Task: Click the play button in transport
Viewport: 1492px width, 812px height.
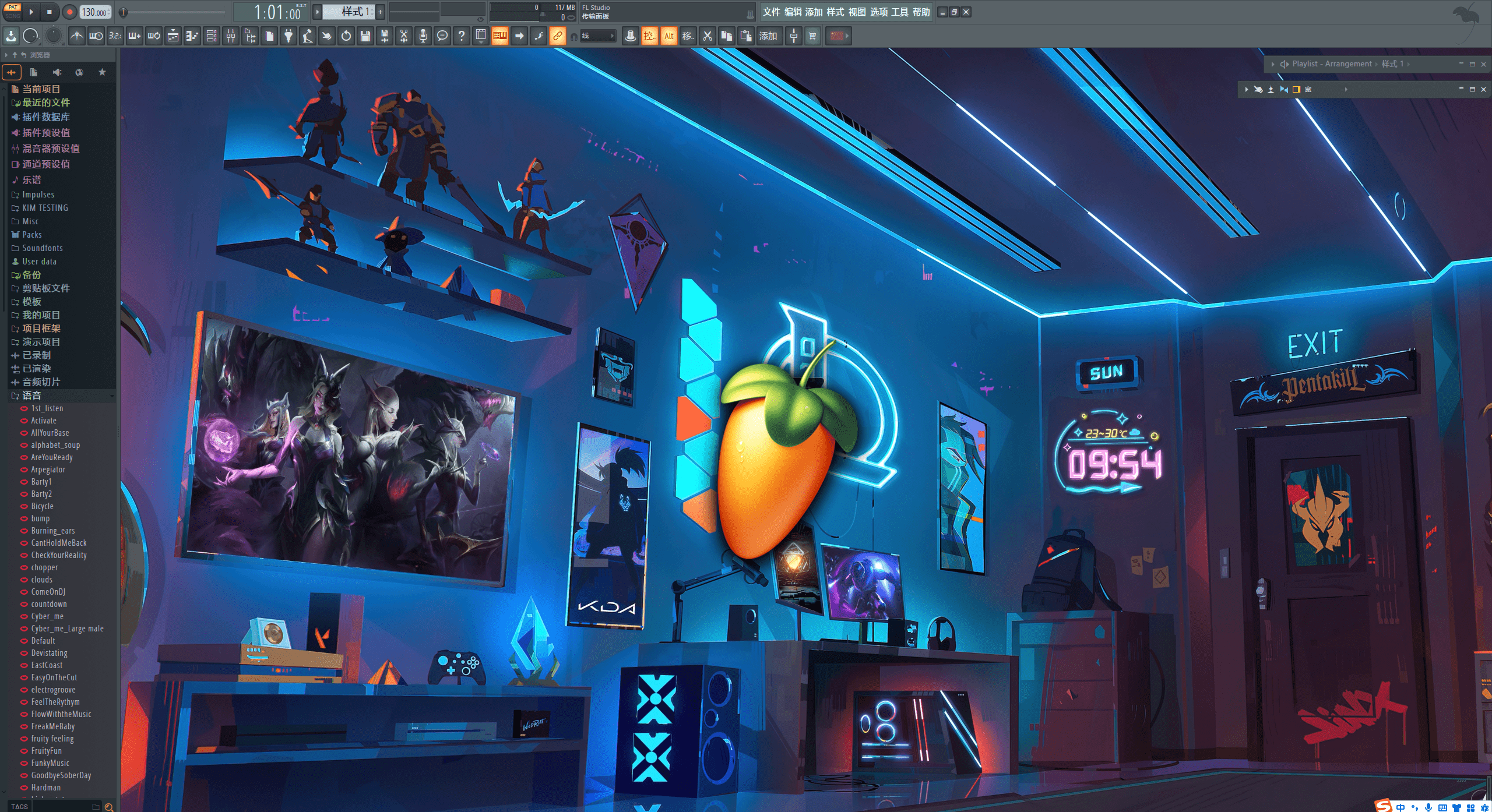Action: 31,12
